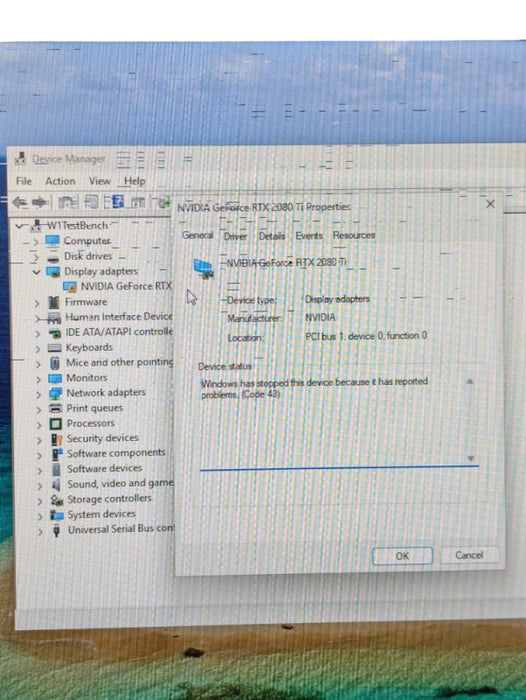Click the Keyboards icon

point(55,348)
